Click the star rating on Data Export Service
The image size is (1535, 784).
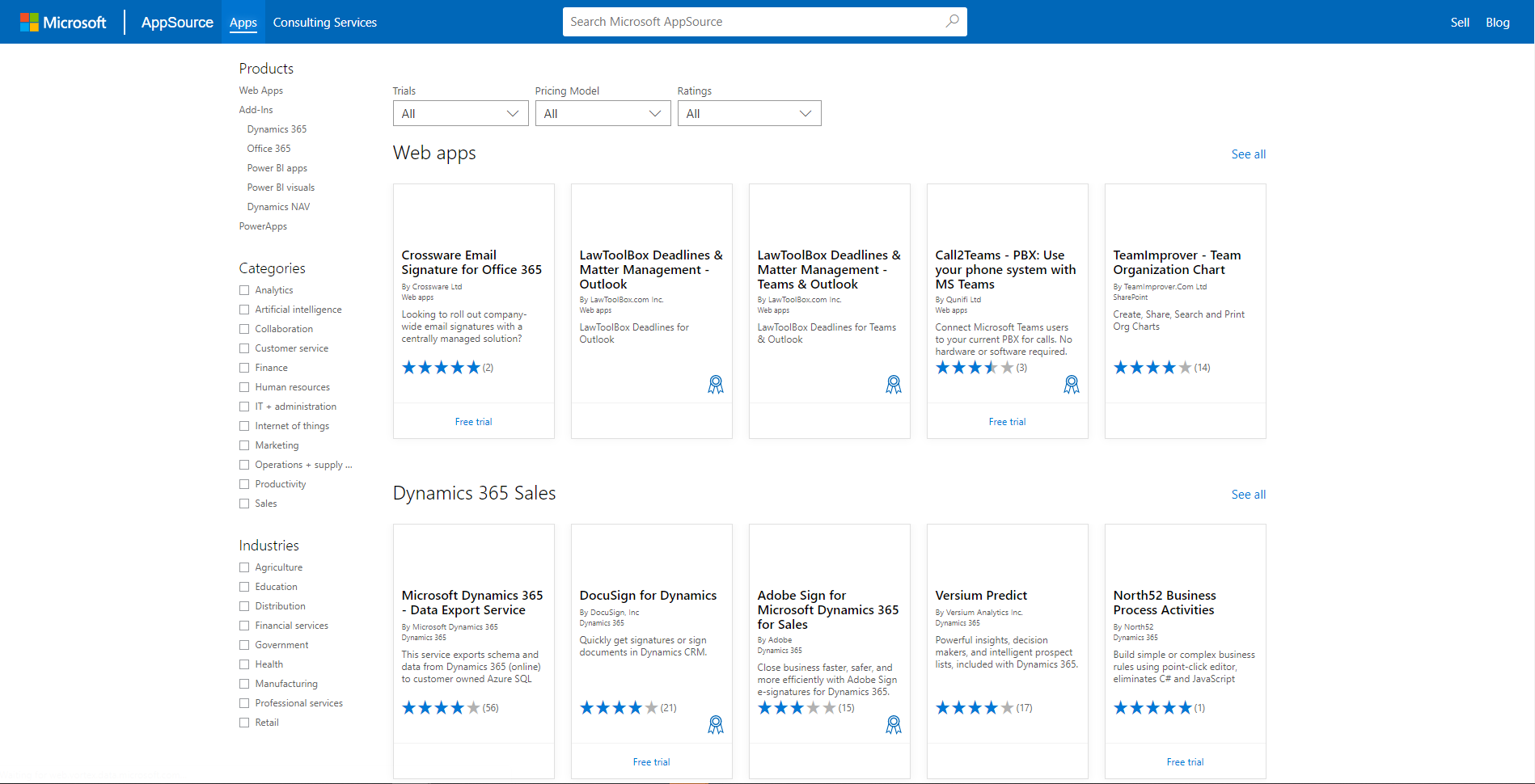[x=441, y=708]
